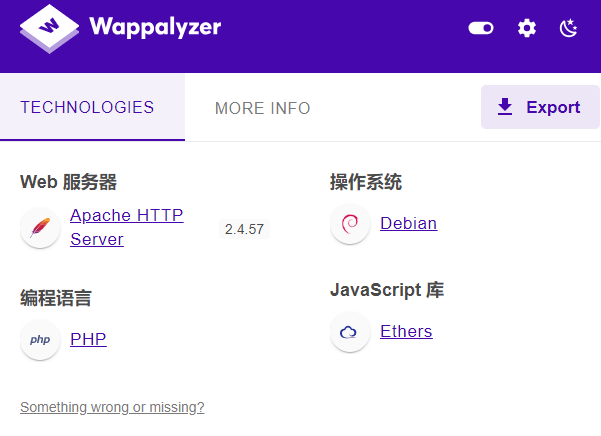
Task: Open the Ethers link
Action: 406,331
